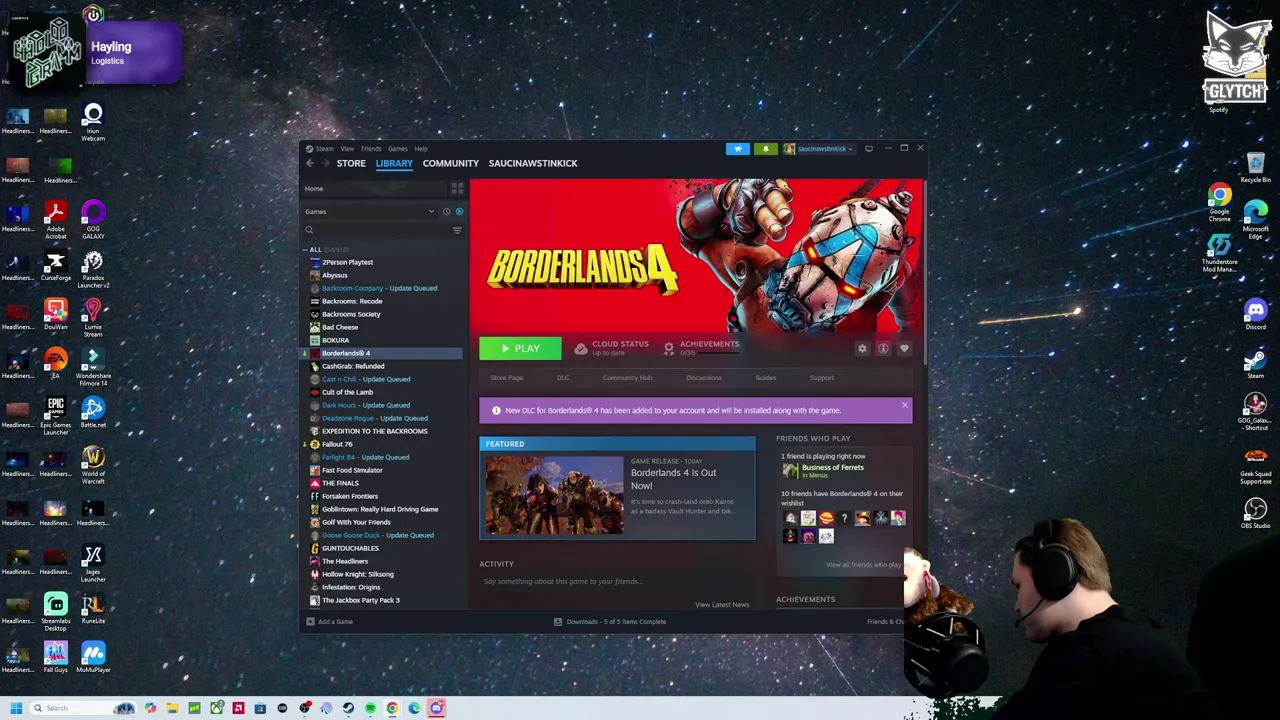
Task: Open the Epic Games Launcher desktop icon
Action: pos(56,415)
